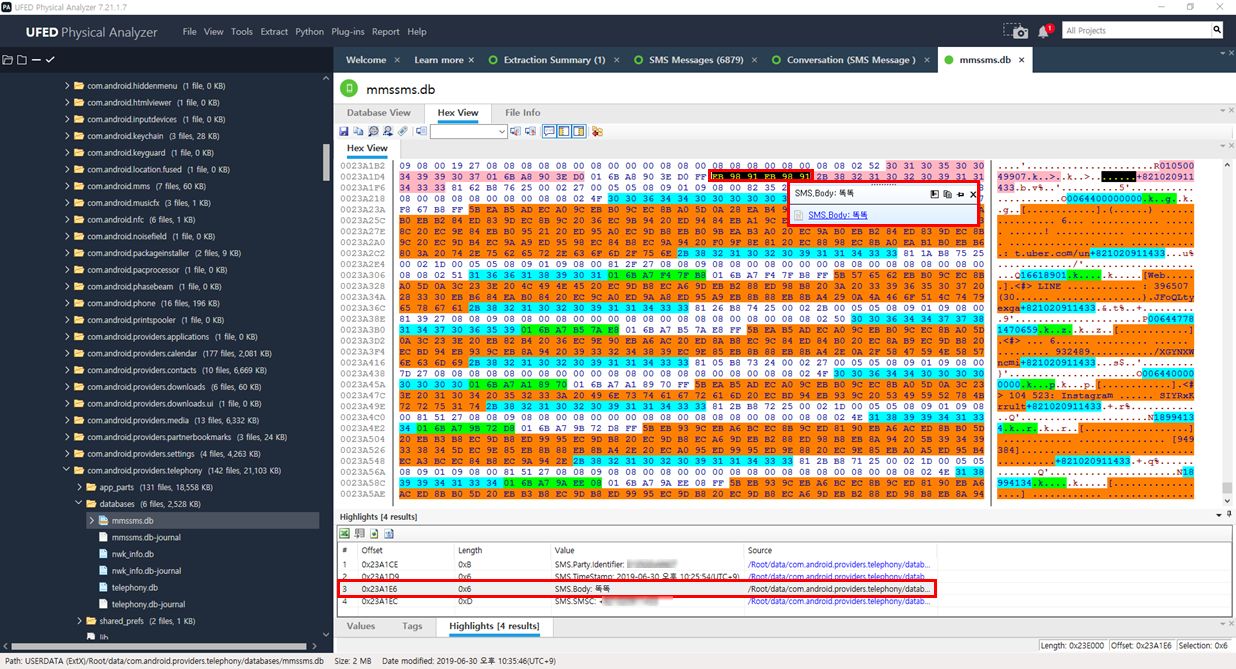Click the camera screenshot icon in header
The width and height of the screenshot is (1236, 669).
click(x=1014, y=32)
